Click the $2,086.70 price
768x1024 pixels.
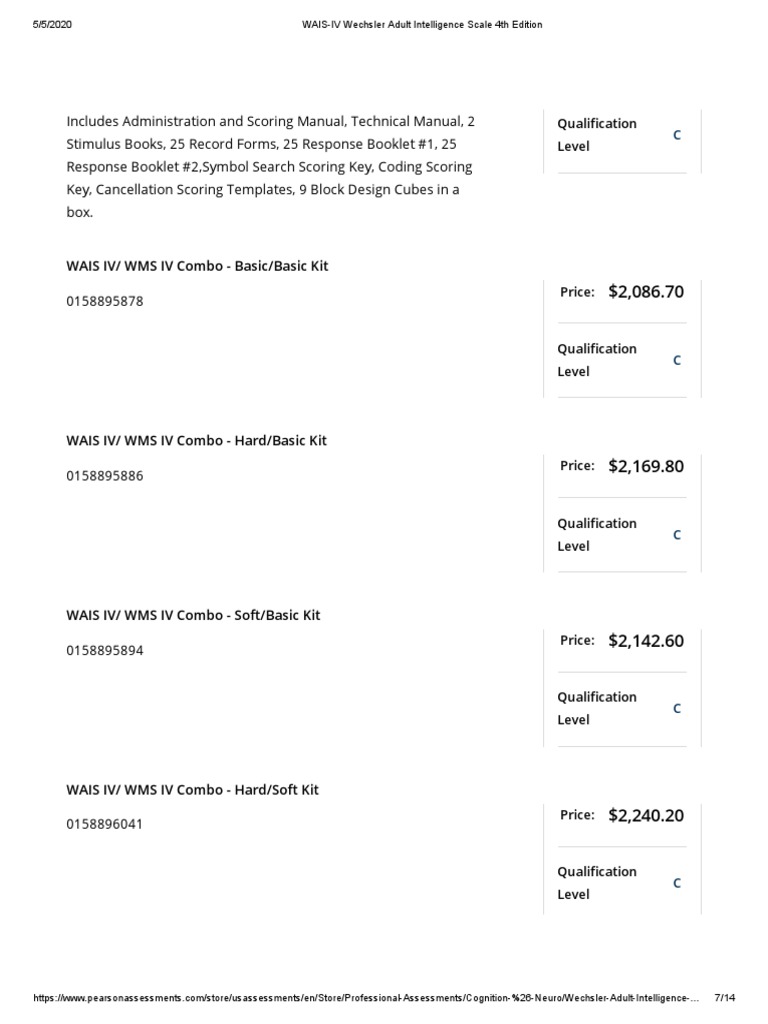pos(646,292)
